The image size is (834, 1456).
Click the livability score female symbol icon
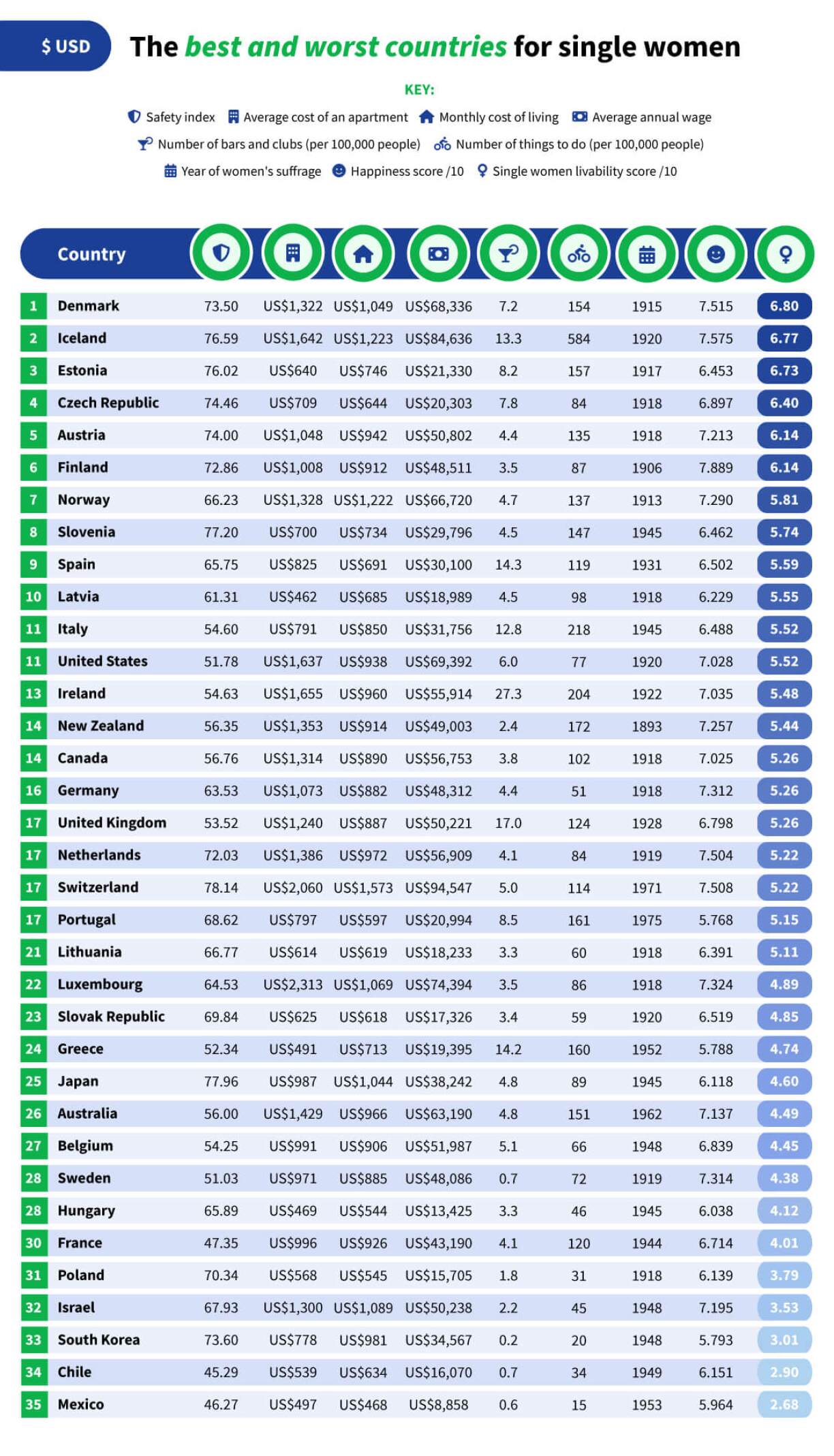tap(786, 254)
